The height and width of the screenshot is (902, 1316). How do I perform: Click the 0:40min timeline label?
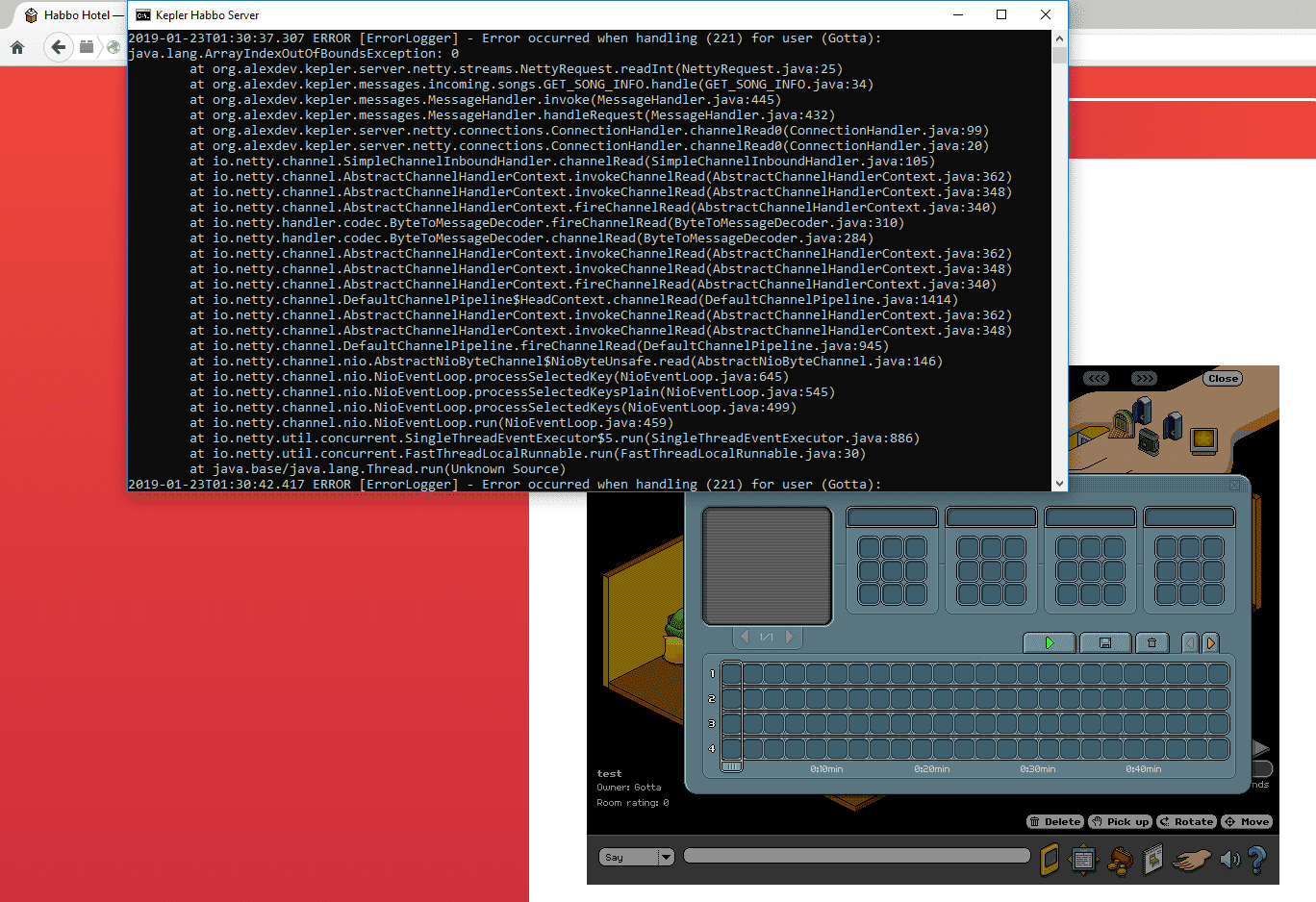(1144, 769)
